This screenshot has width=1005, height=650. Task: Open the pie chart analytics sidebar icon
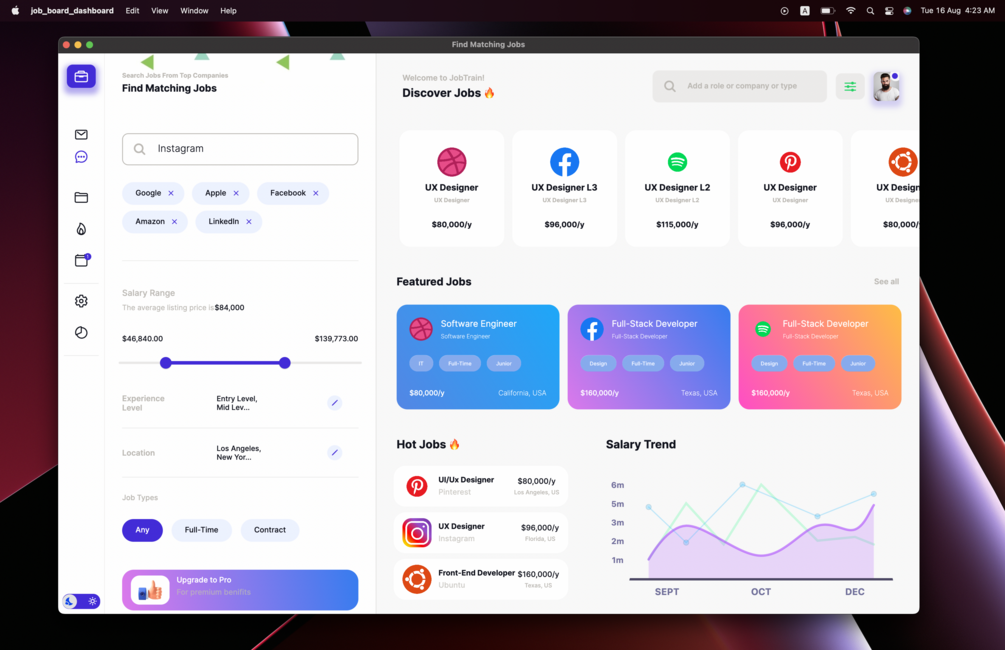coord(81,332)
